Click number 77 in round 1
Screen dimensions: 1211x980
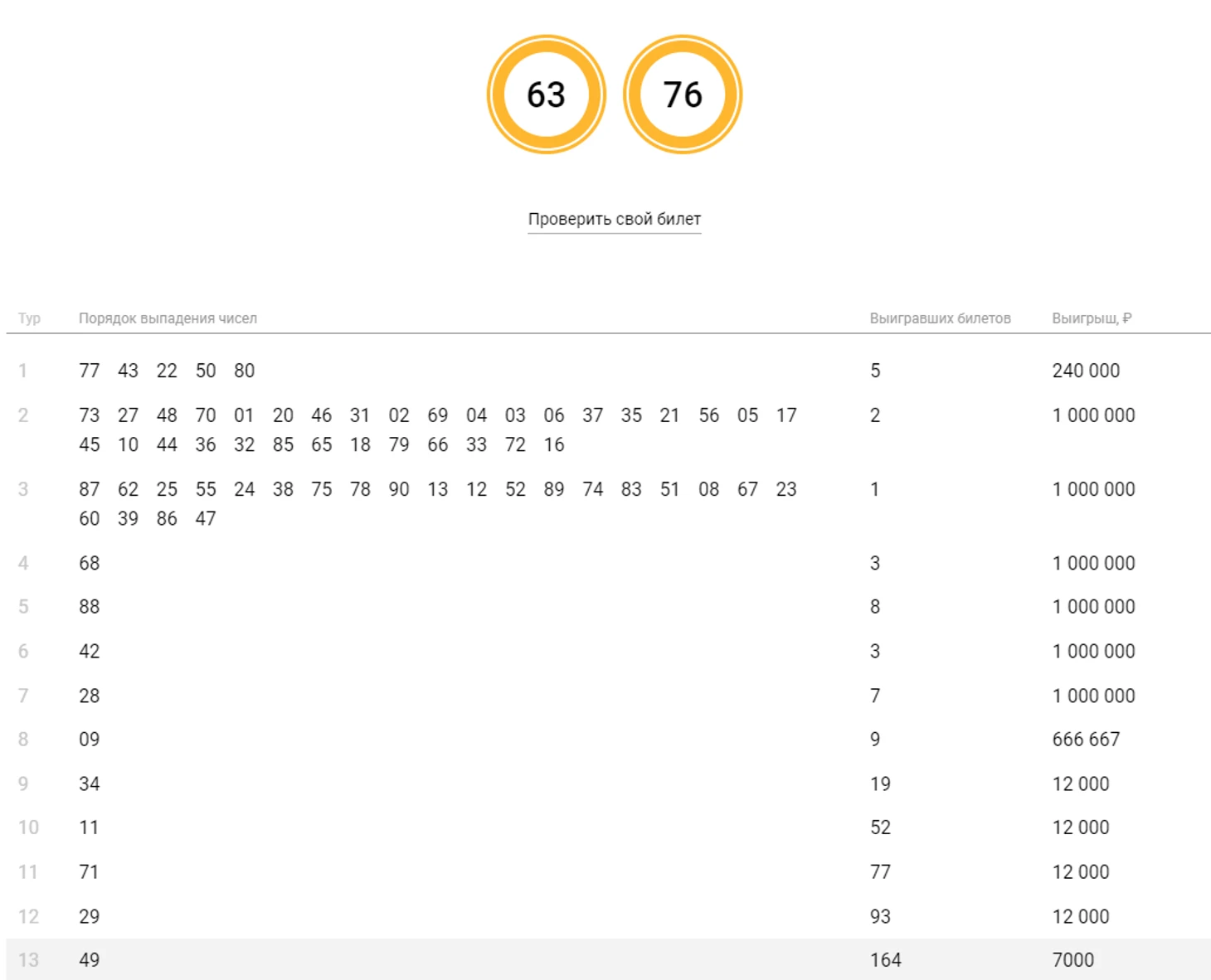(89, 371)
